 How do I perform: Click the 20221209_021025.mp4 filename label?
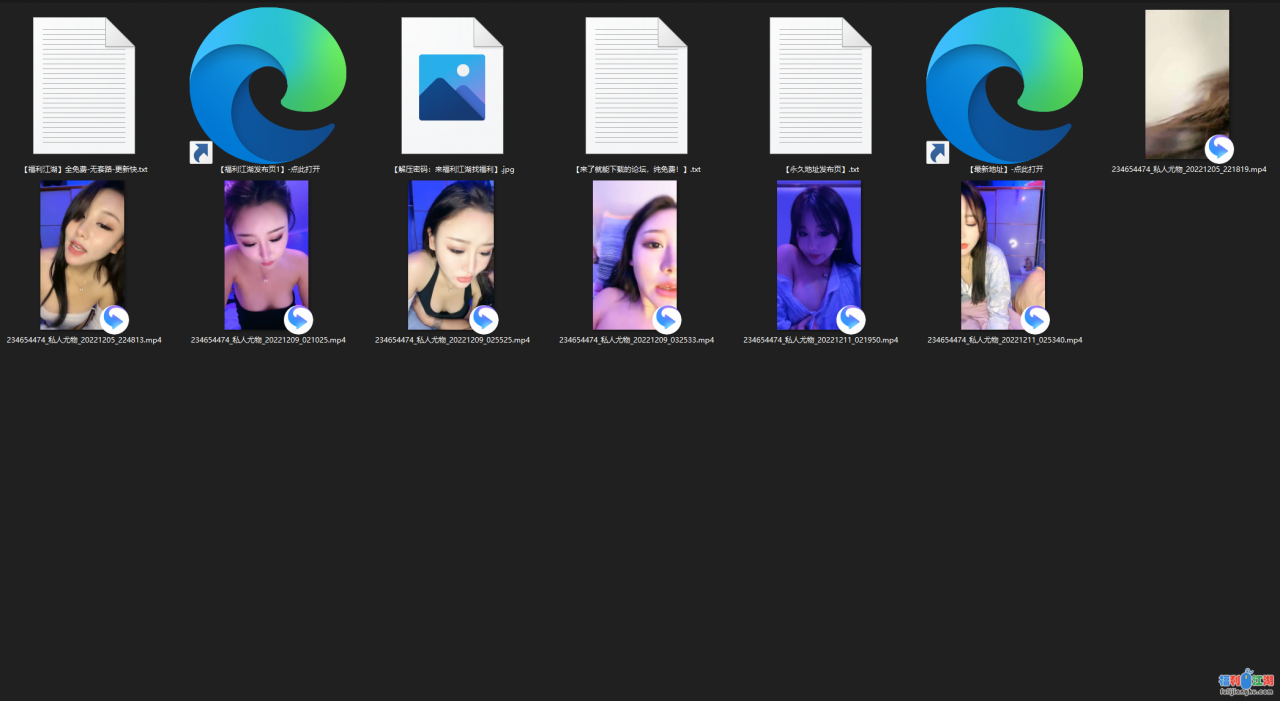pyautogui.click(x=268, y=340)
